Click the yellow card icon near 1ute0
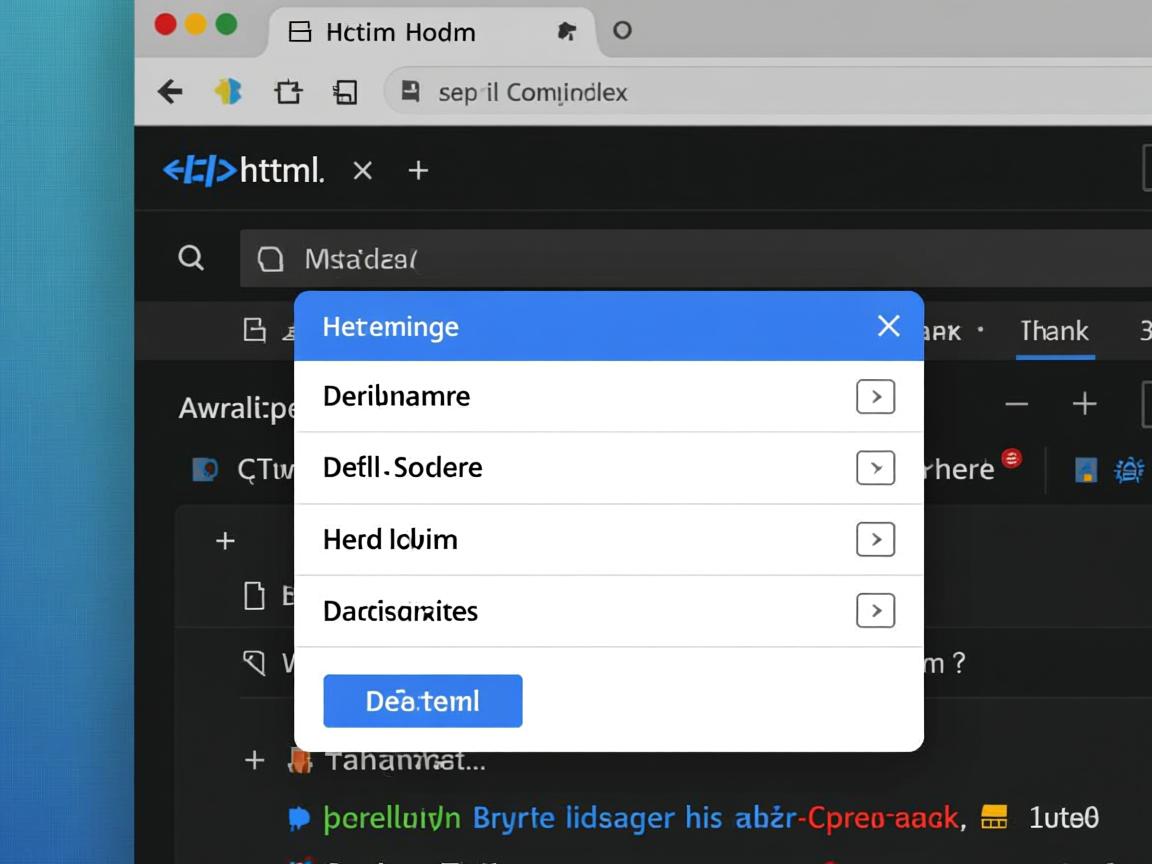This screenshot has width=1152, height=864. coord(994,818)
